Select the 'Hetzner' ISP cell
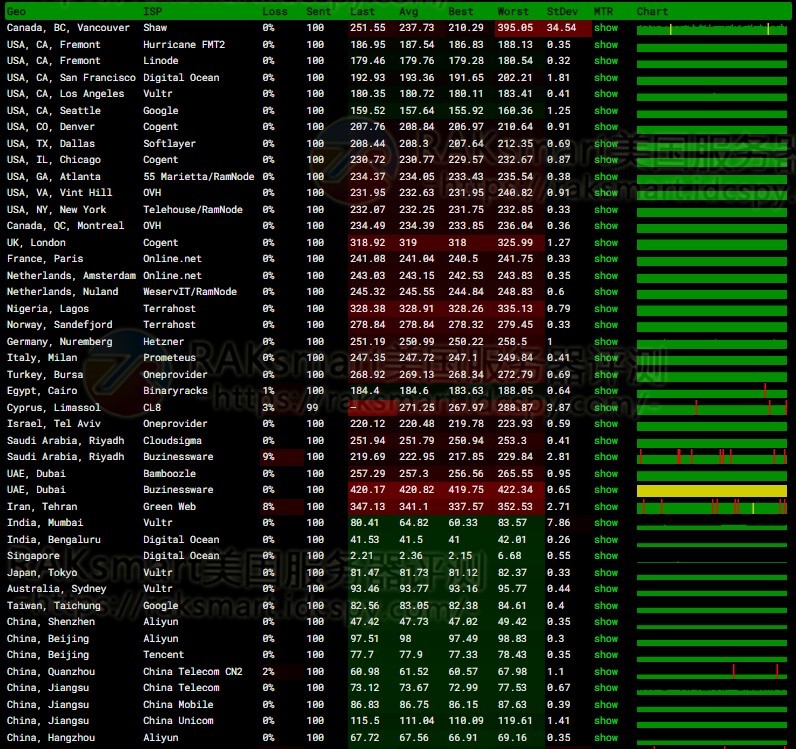Viewport: 796px width, 749px height. pos(163,342)
